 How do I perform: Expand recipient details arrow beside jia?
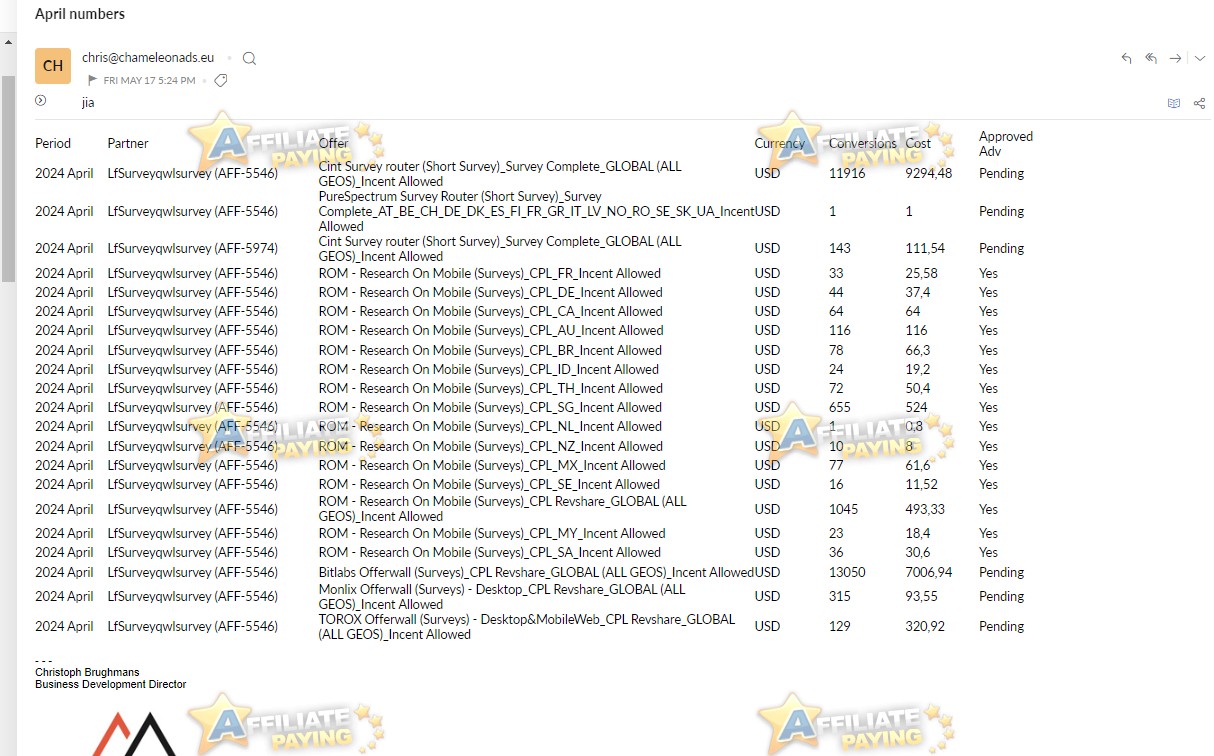click(x=41, y=100)
